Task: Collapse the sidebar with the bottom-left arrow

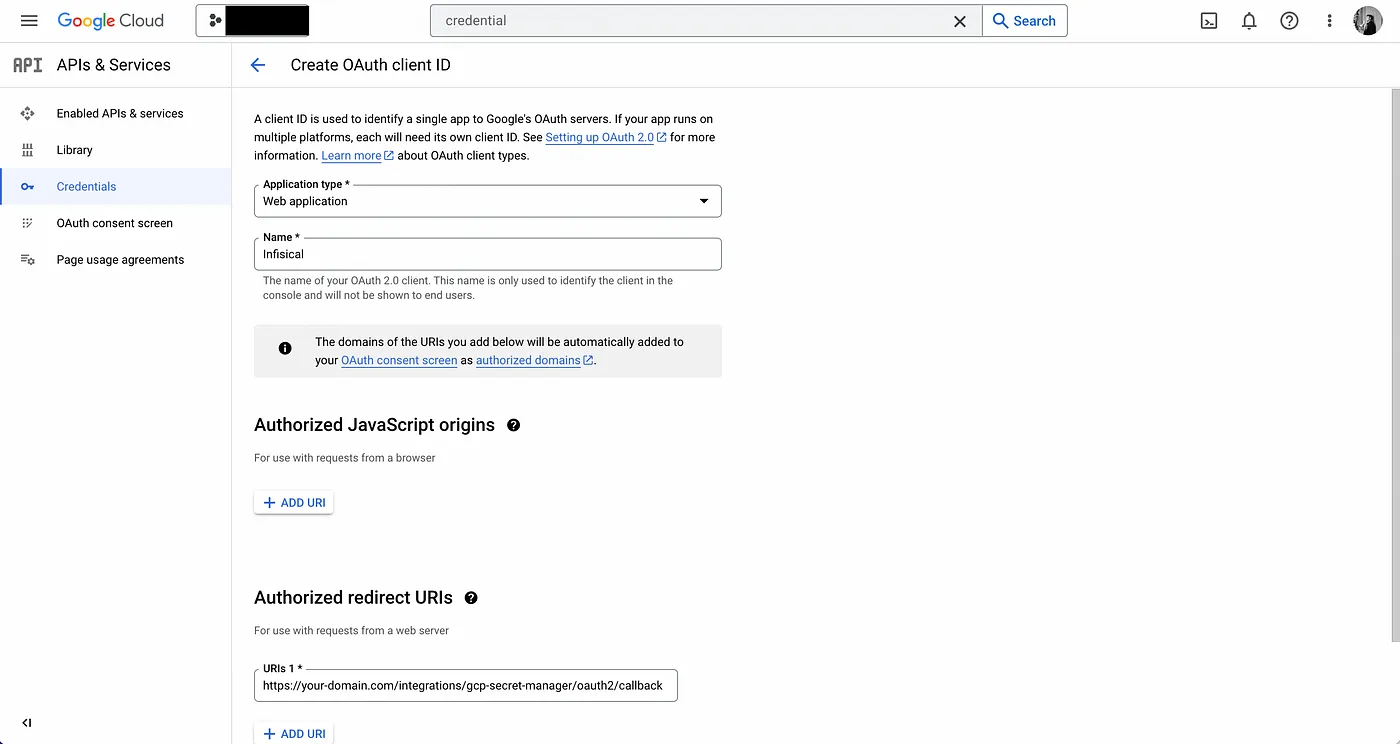Action: pos(26,722)
